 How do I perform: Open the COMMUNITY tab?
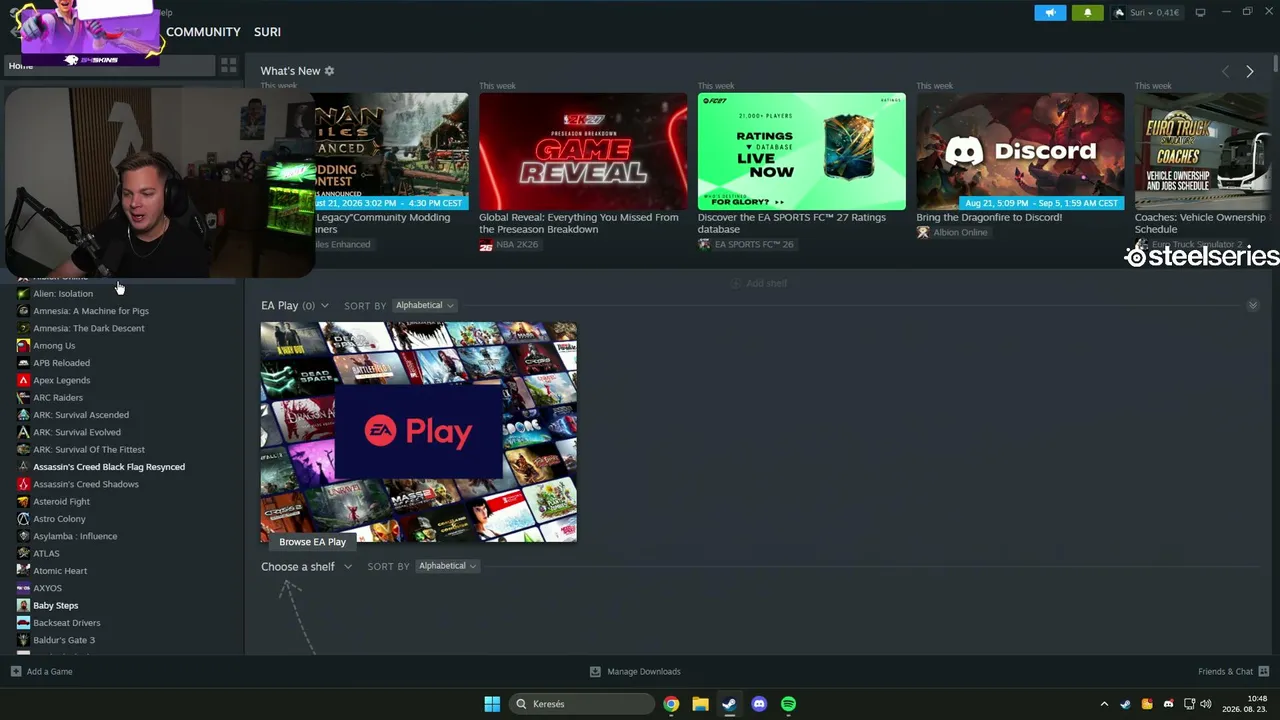pos(203,32)
